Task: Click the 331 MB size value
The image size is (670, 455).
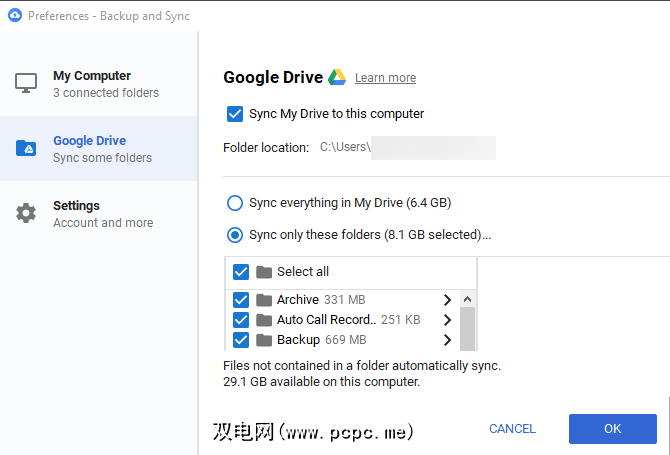Action: (344, 300)
